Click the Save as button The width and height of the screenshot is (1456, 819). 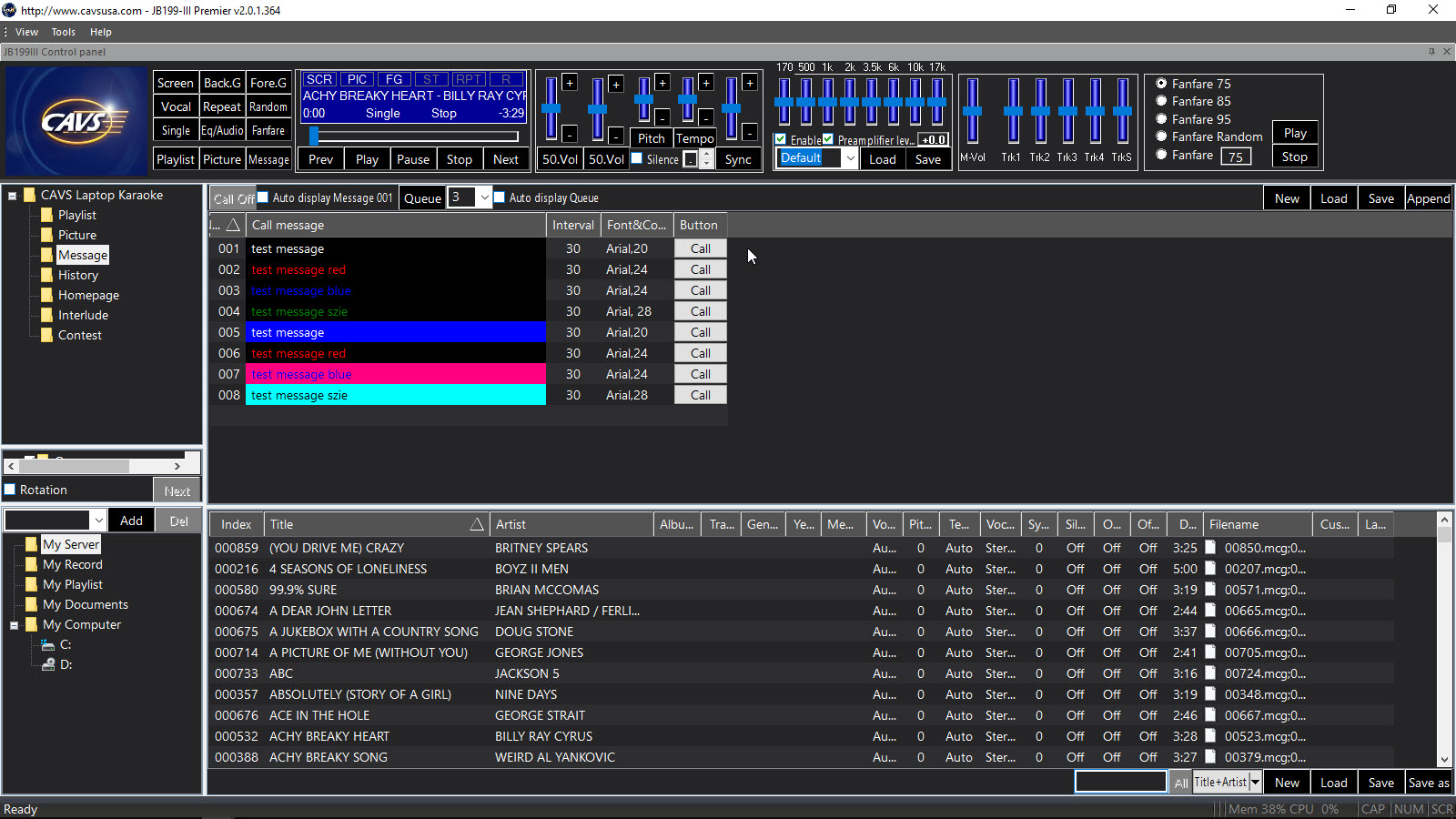click(1428, 783)
